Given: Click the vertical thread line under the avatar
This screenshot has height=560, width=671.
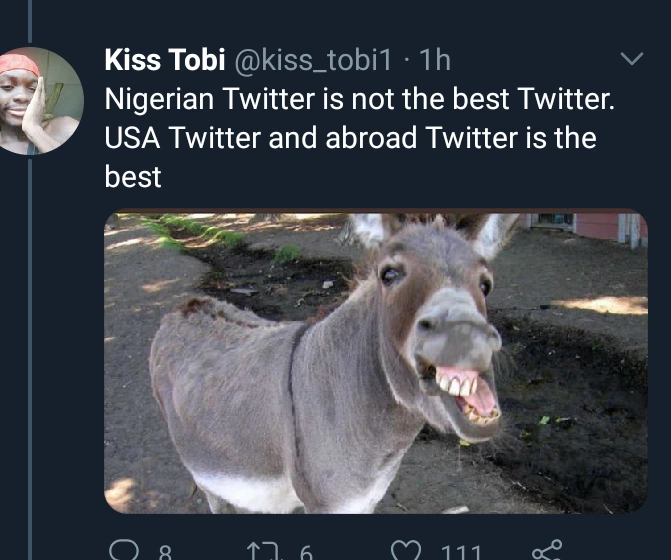Looking at the screenshot, I should tap(29, 350).
